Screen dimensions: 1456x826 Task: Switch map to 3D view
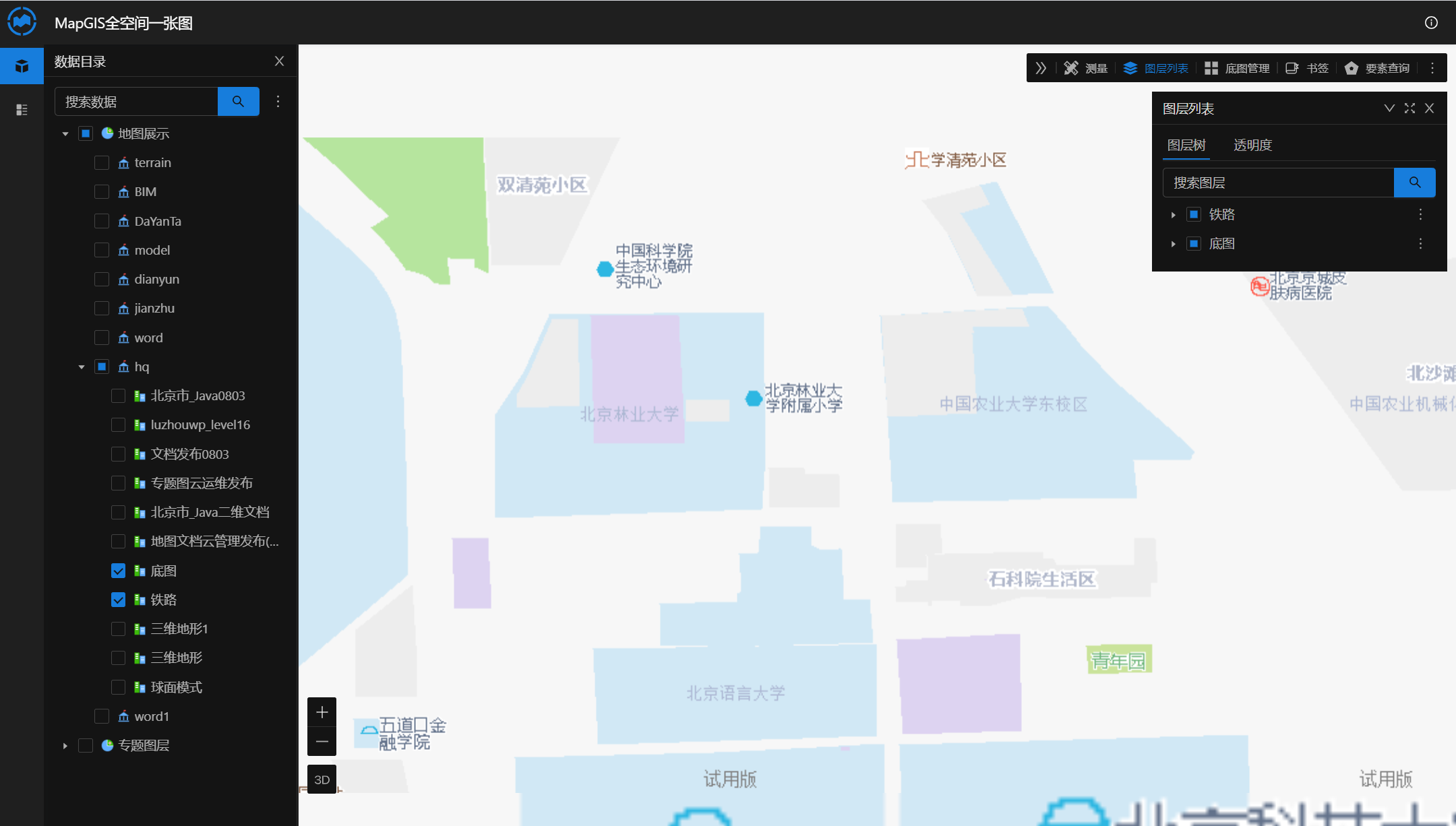pyautogui.click(x=322, y=780)
